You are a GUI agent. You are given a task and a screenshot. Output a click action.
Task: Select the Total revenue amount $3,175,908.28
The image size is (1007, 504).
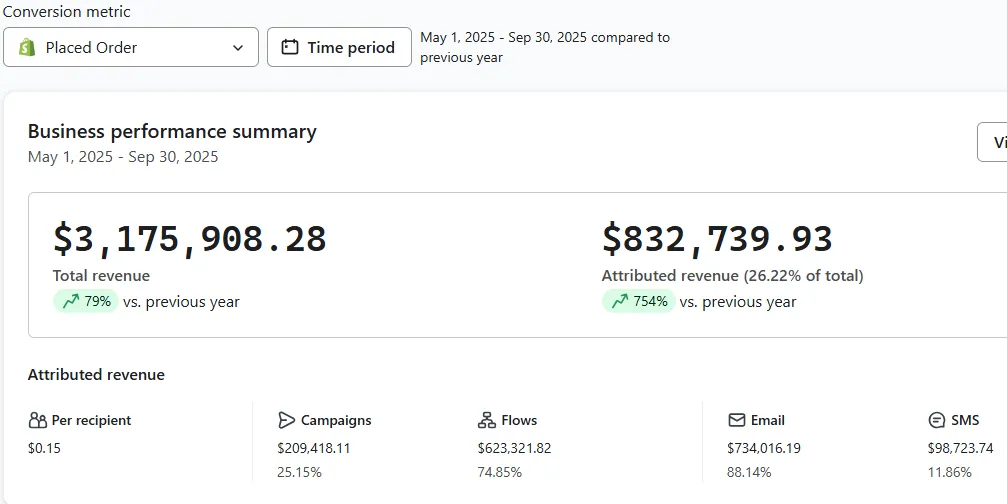[190, 239]
